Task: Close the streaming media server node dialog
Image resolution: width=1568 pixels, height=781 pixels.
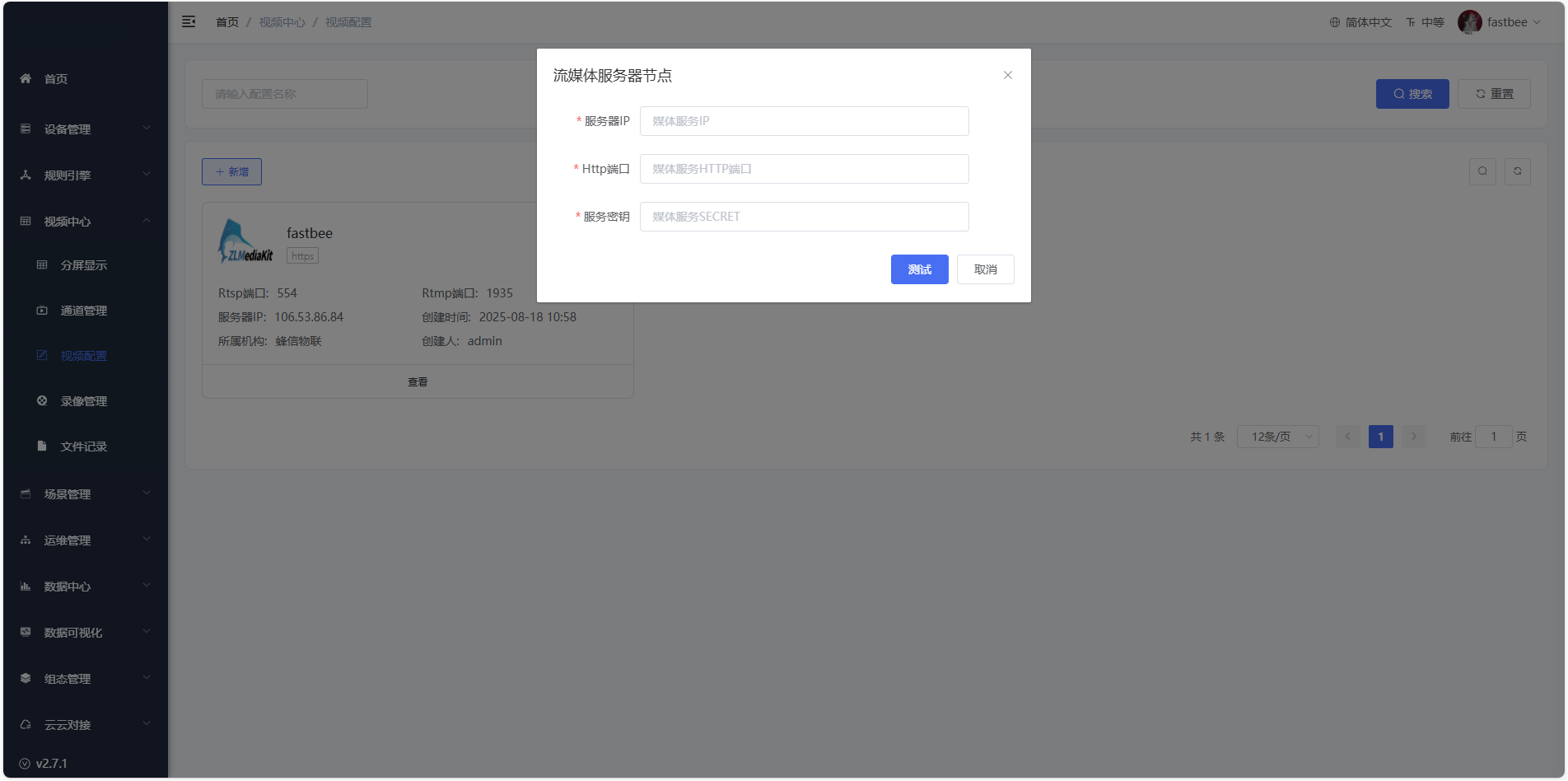Action: click(1007, 75)
